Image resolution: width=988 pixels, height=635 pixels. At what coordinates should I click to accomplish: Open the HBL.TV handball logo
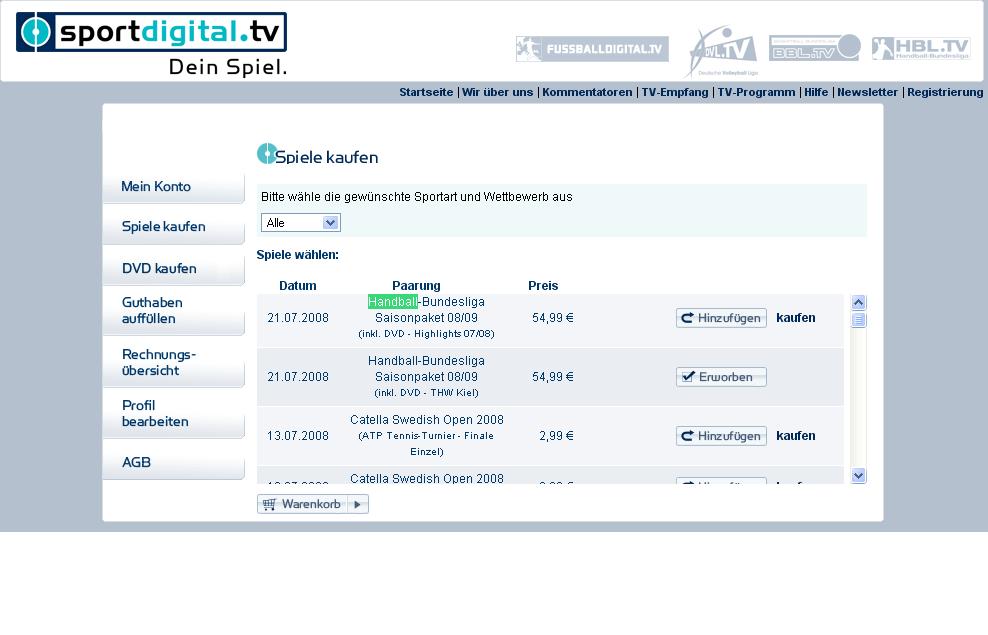(921, 48)
